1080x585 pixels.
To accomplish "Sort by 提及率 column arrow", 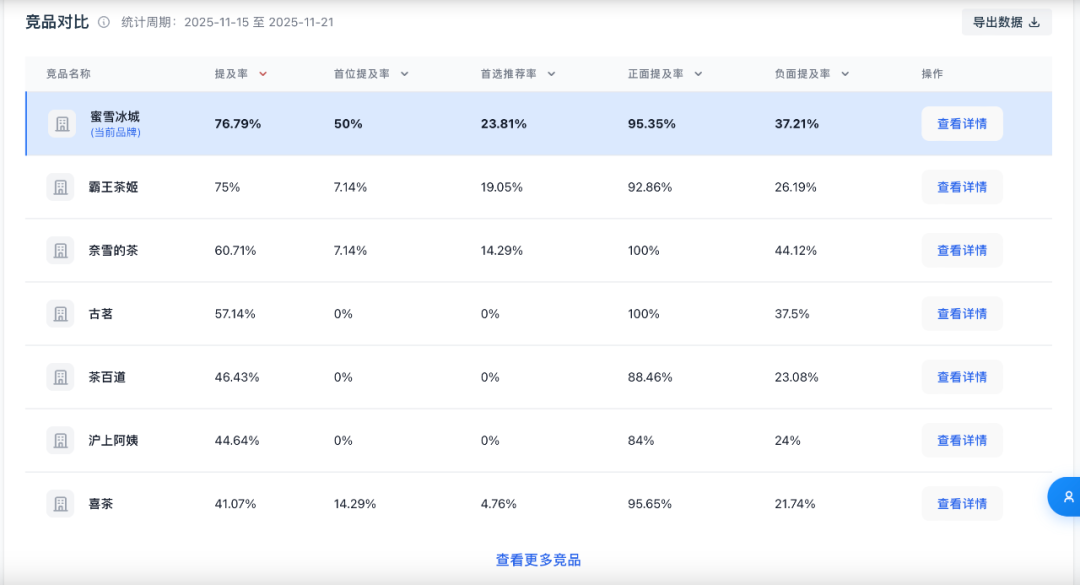I will coord(262,74).
